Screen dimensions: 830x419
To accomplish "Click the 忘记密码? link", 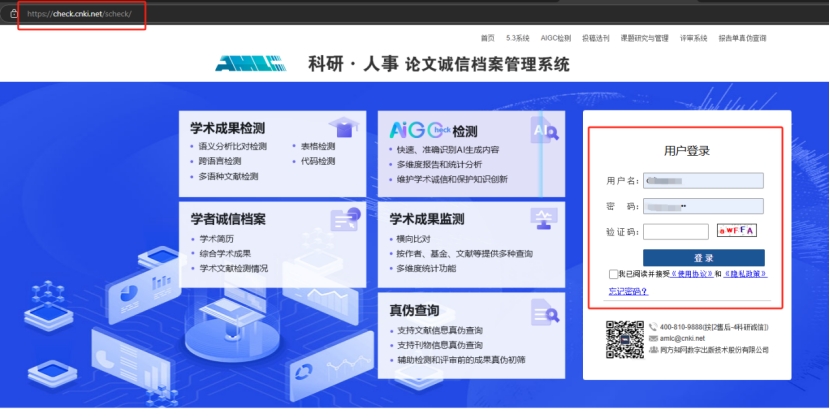I will click(628, 292).
